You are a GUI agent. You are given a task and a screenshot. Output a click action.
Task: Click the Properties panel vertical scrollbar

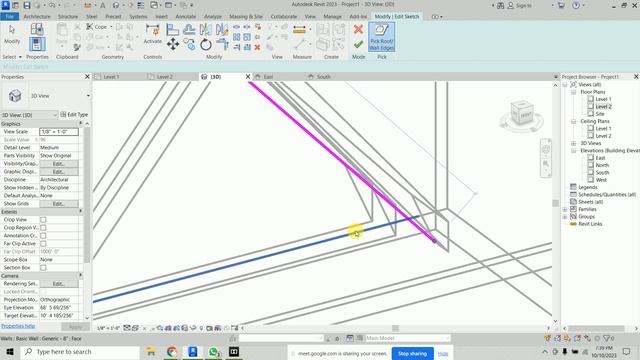[x=87, y=196]
